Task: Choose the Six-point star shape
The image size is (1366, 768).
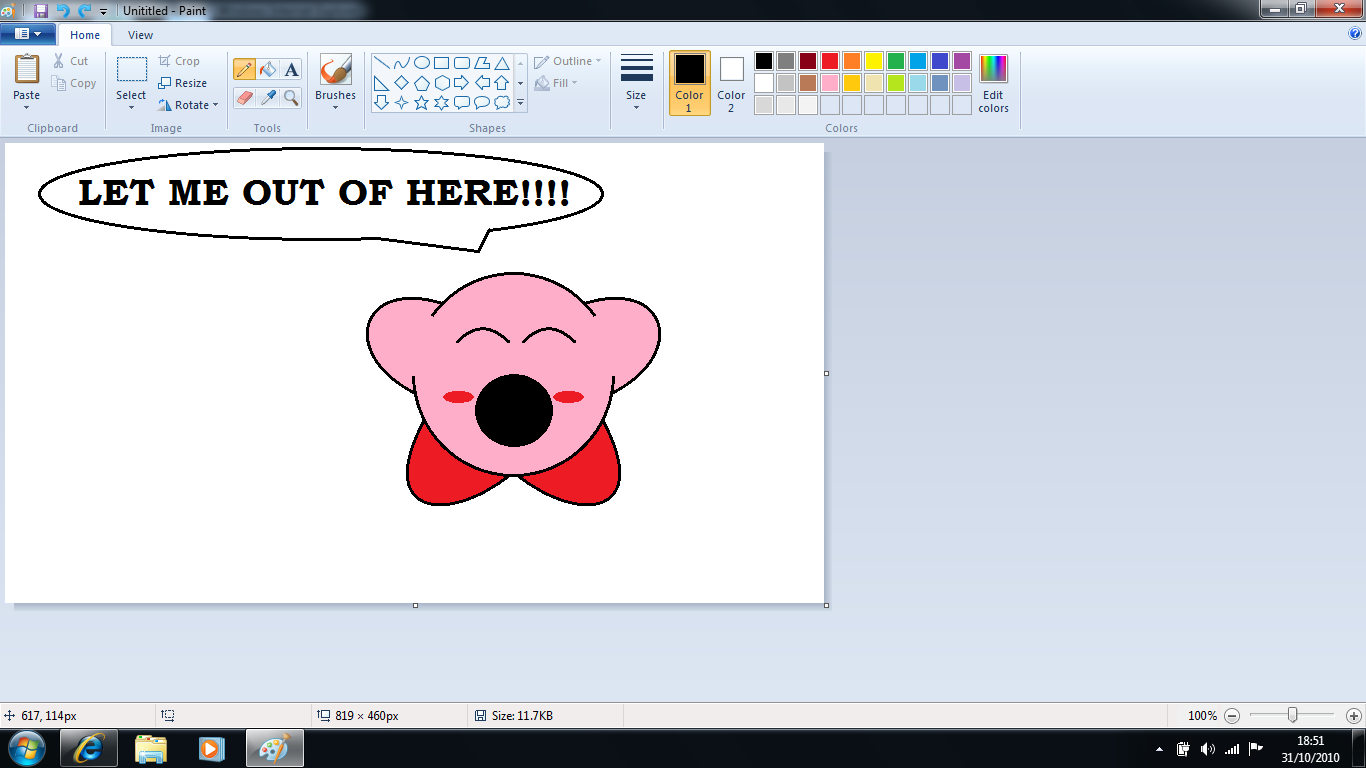Action: pyautogui.click(x=441, y=102)
